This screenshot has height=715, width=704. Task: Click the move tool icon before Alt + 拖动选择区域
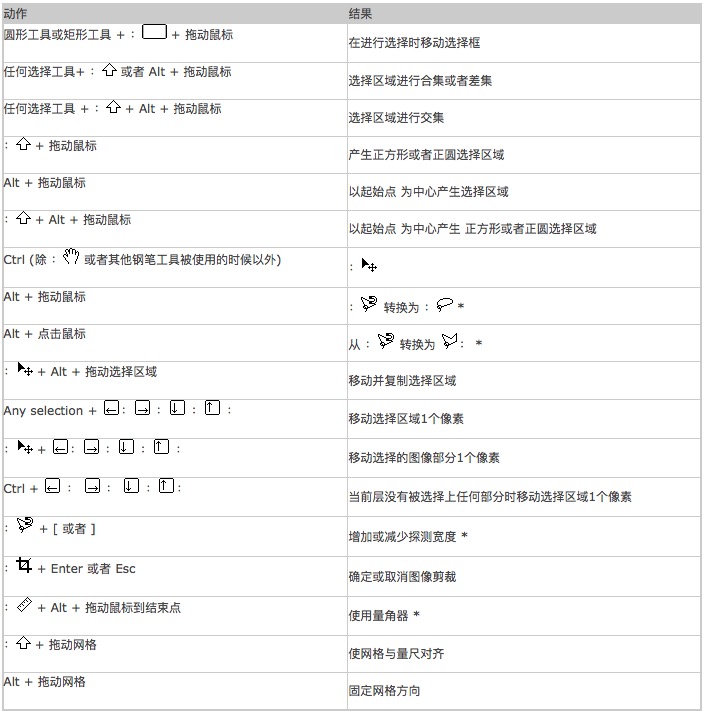pos(25,370)
